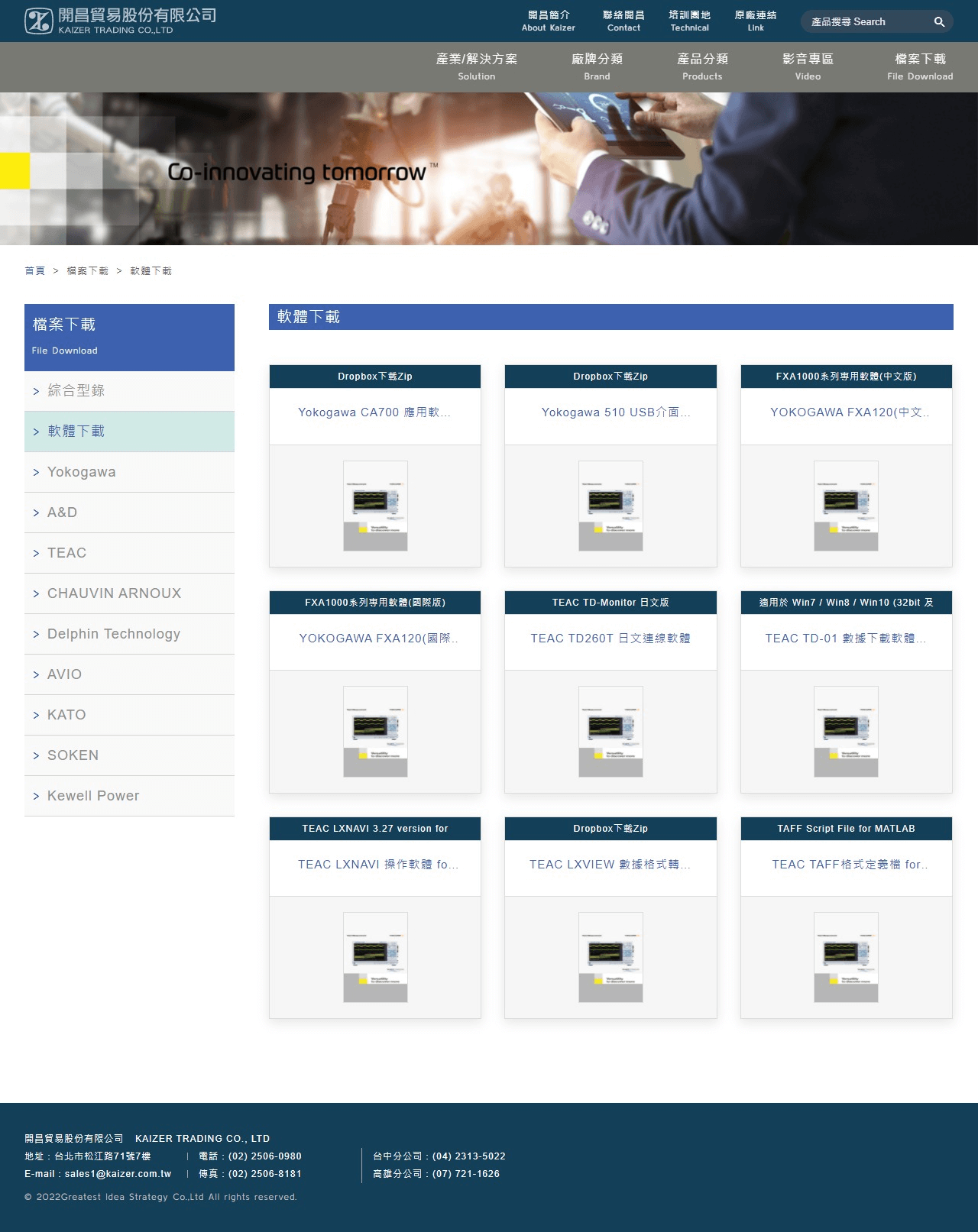The width and height of the screenshot is (978, 1232).
Task: Click the TAFF Script File for MATLAB header
Action: pos(846,829)
